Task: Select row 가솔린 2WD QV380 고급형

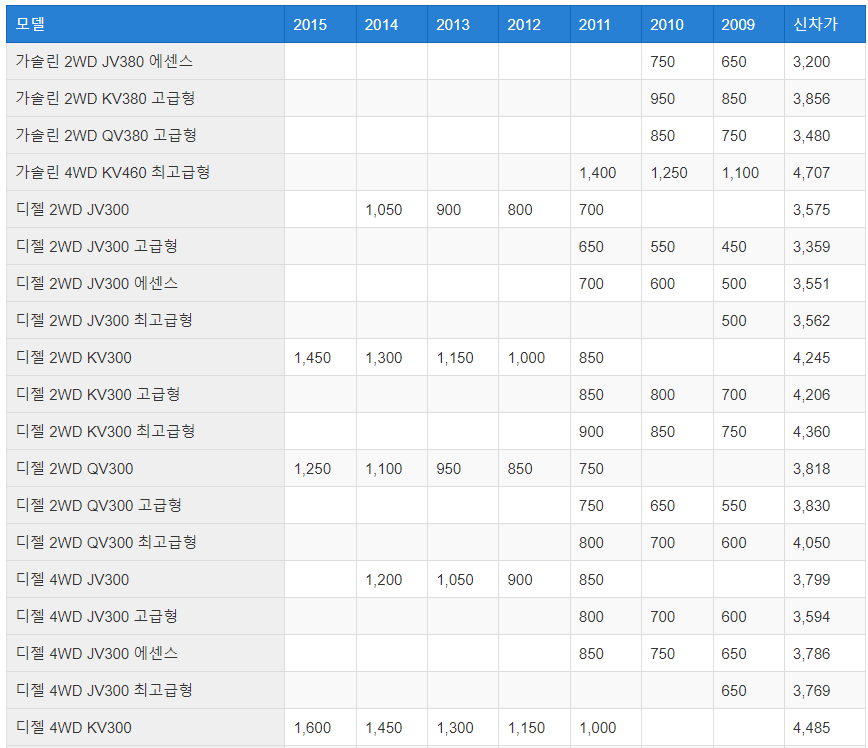Action: pyautogui.click(x=436, y=136)
